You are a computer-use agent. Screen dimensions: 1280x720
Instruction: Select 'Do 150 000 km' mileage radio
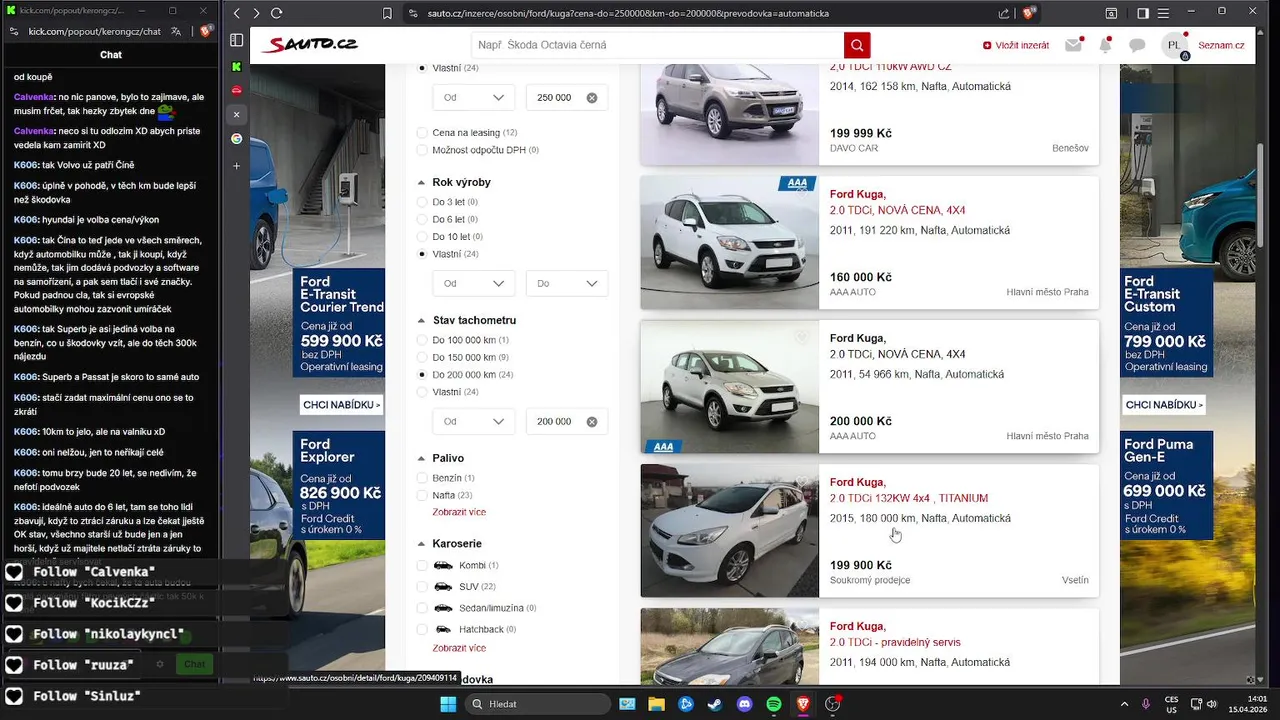[422, 357]
